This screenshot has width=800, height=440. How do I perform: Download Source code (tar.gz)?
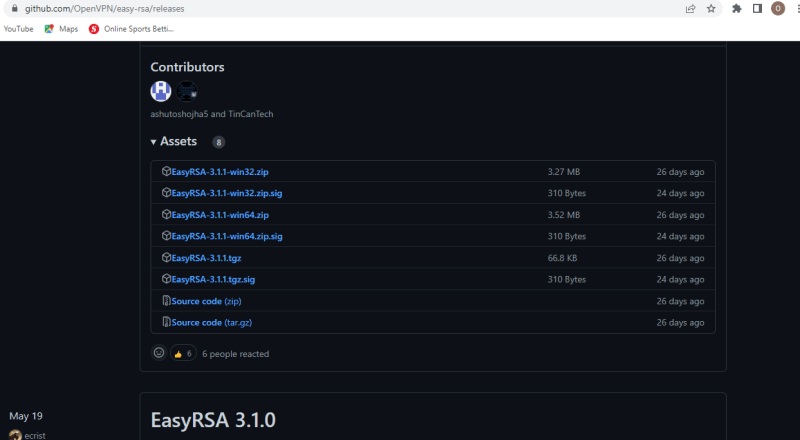coord(212,323)
